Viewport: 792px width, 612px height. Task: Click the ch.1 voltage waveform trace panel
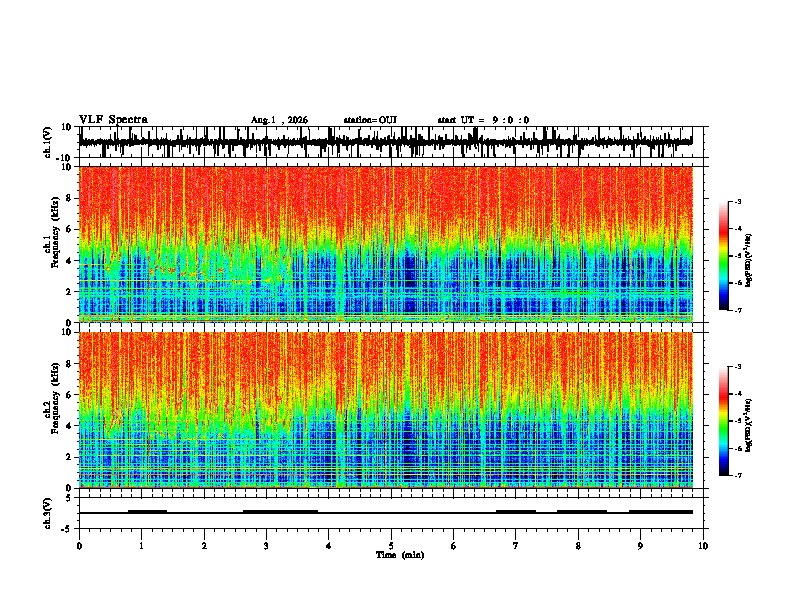coord(391,142)
